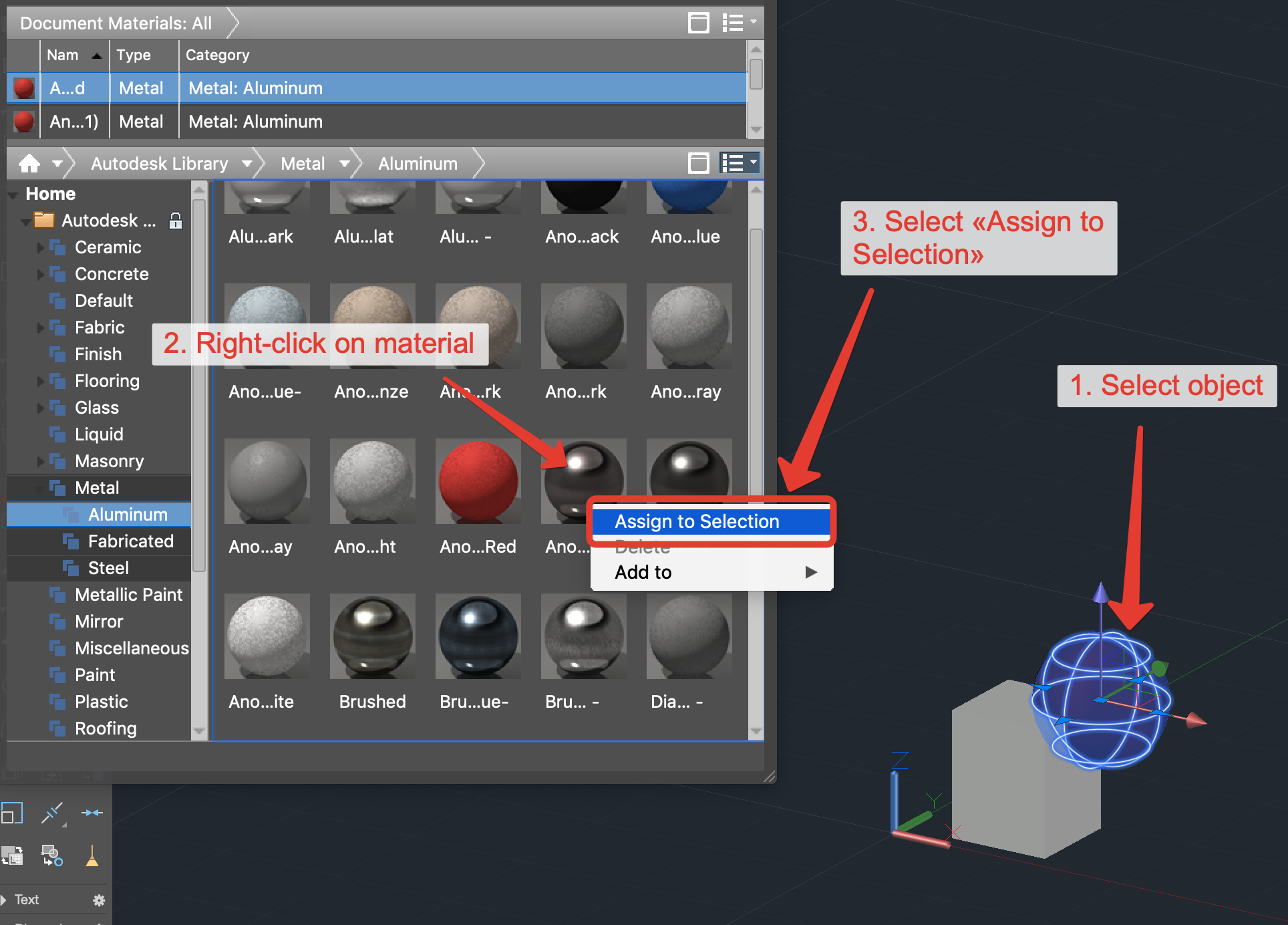Select the Brushed material thumbnail
The image size is (1288, 925).
click(x=373, y=636)
